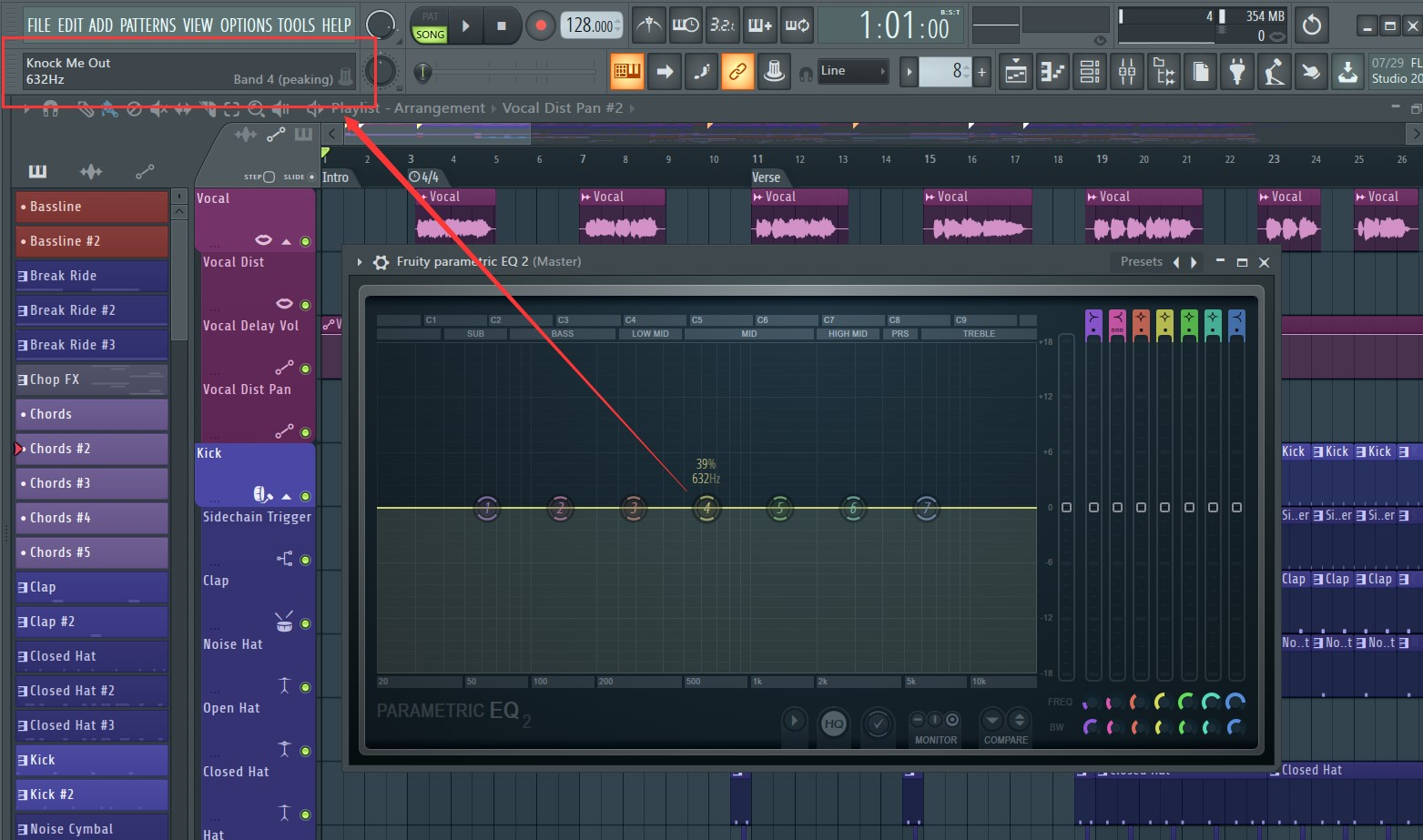Open the VIEW menu

[198, 25]
